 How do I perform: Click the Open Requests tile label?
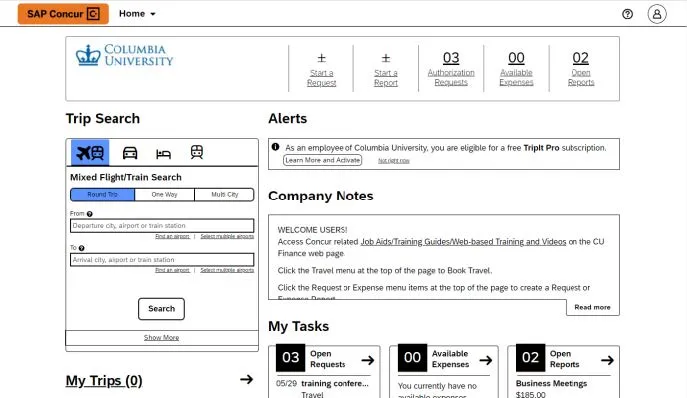(327, 359)
